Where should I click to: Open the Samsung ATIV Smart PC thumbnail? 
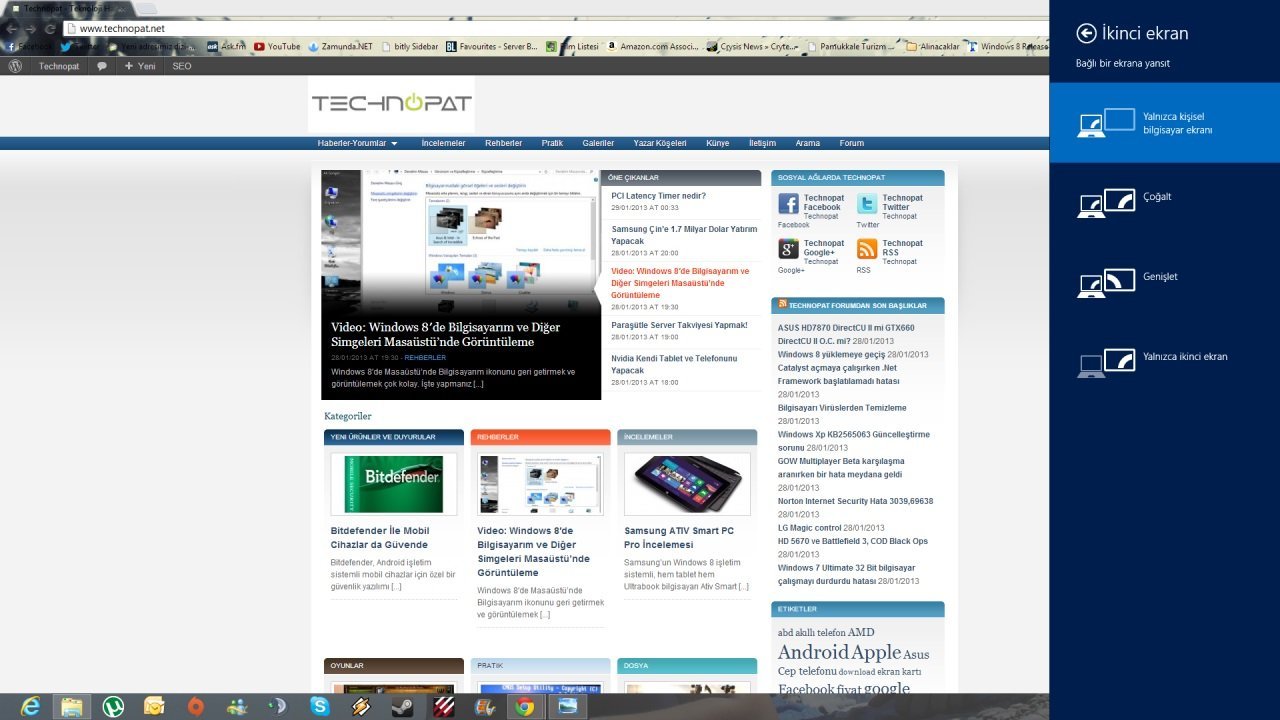(687, 484)
